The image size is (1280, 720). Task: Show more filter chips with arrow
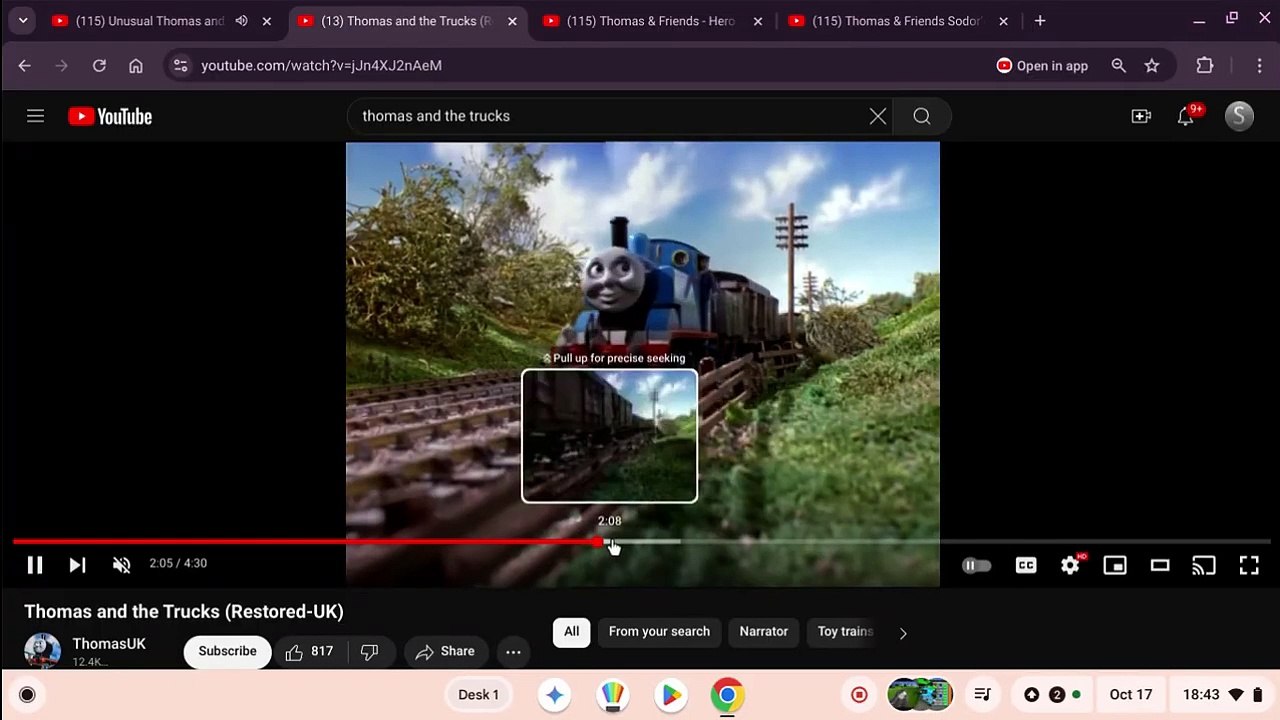903,633
